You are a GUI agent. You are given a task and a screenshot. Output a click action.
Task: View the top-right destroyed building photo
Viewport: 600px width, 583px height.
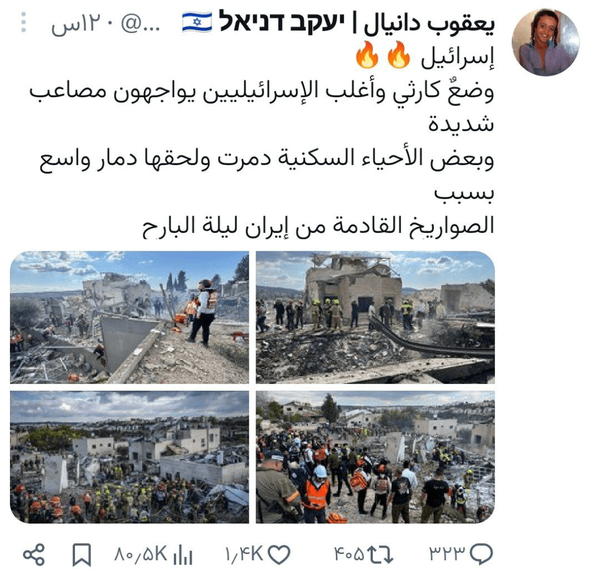pyautogui.click(x=375, y=317)
